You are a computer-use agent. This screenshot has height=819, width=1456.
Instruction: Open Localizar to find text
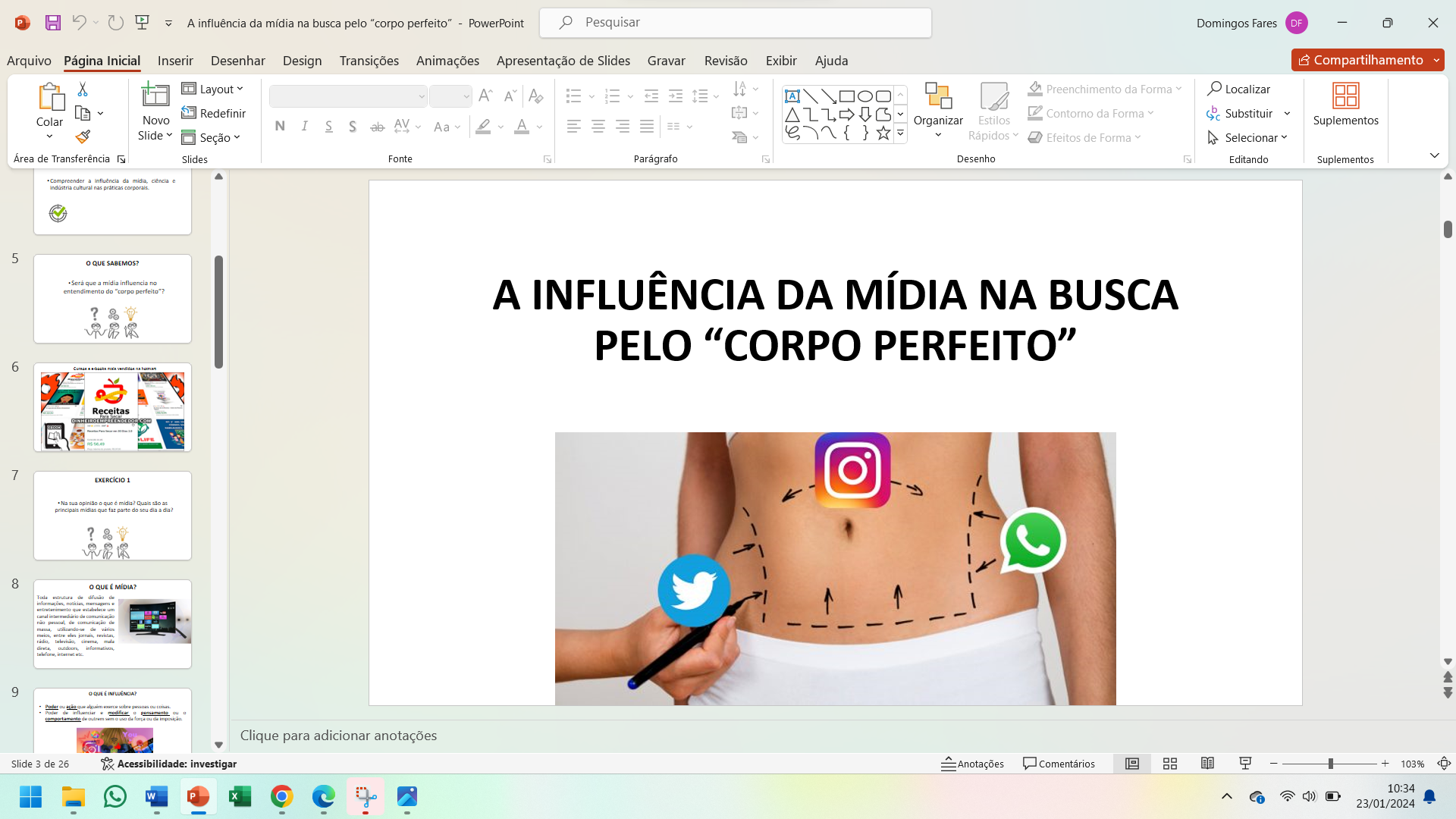coord(1239,89)
